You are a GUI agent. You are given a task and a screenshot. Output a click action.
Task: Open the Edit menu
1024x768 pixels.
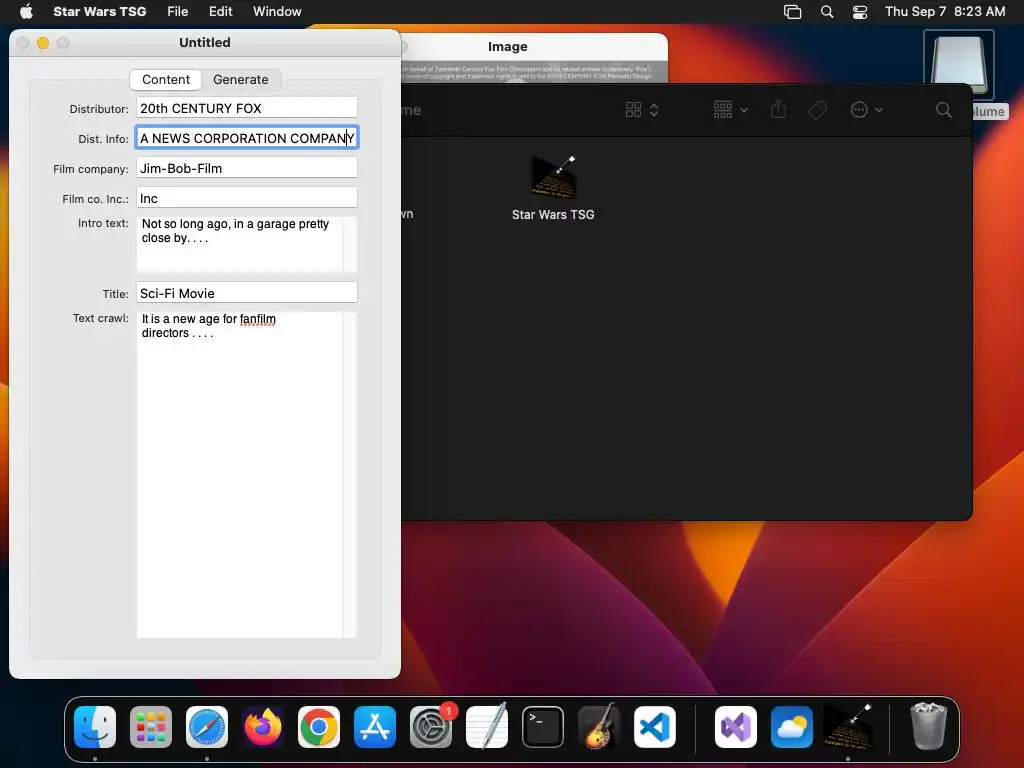point(220,11)
